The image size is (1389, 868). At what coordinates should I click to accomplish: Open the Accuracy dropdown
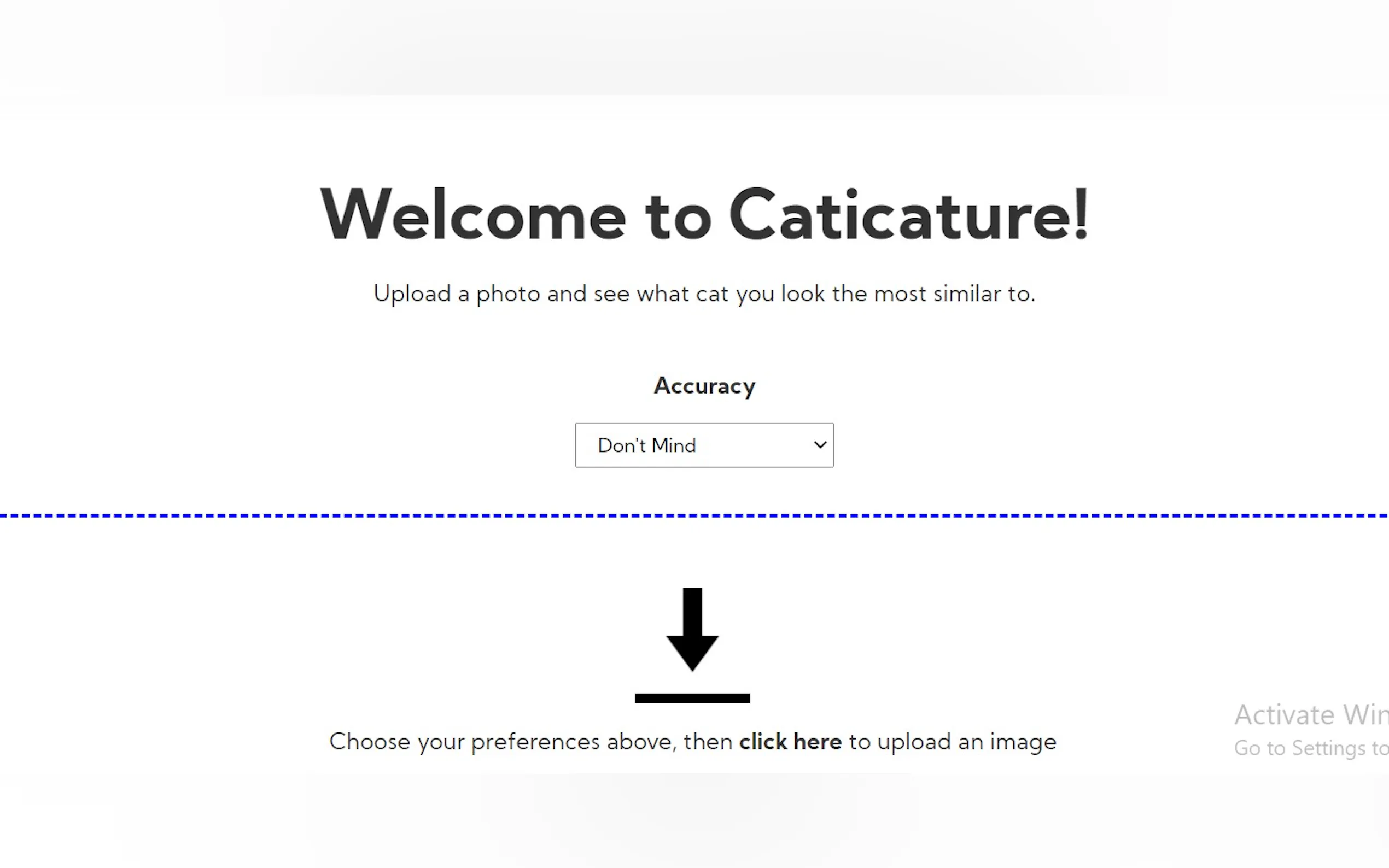704,445
